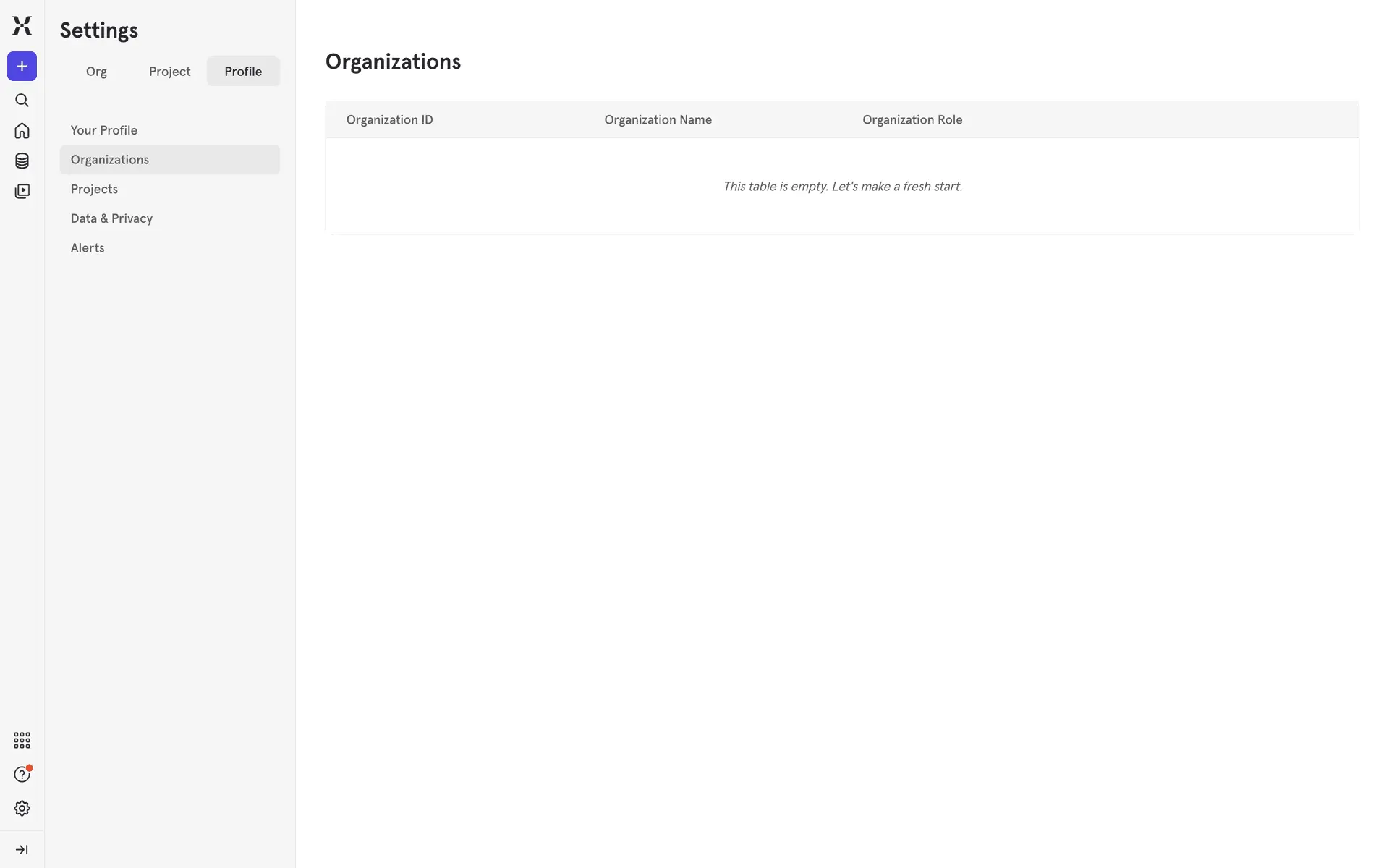This screenshot has height=868, width=1389.
Task: Expand sidebar with arrow icon
Action: [22, 849]
